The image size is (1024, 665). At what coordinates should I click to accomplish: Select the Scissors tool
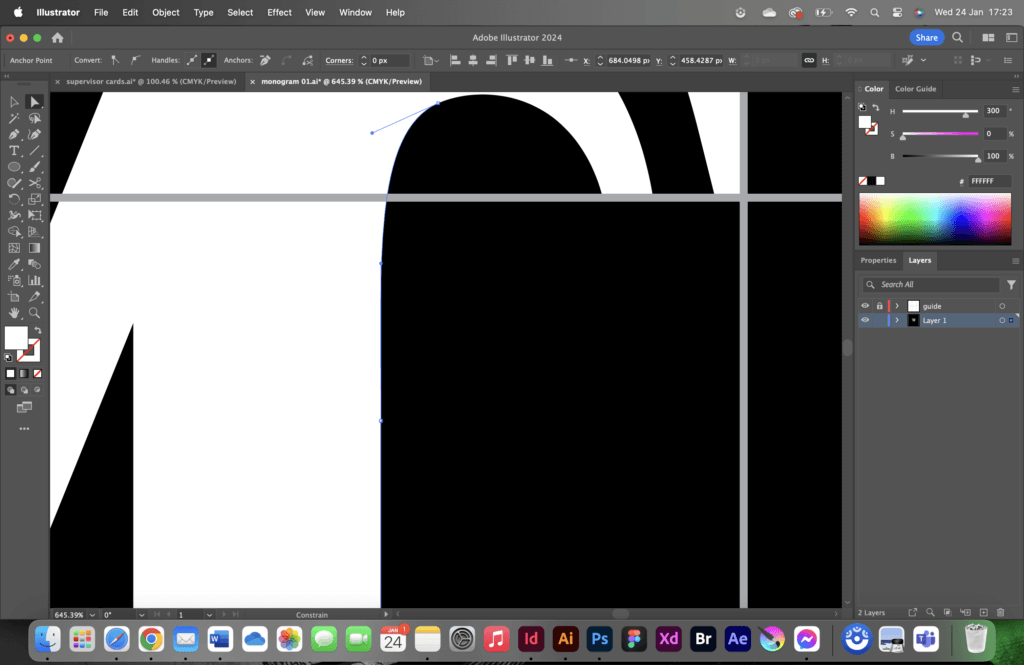(35, 182)
